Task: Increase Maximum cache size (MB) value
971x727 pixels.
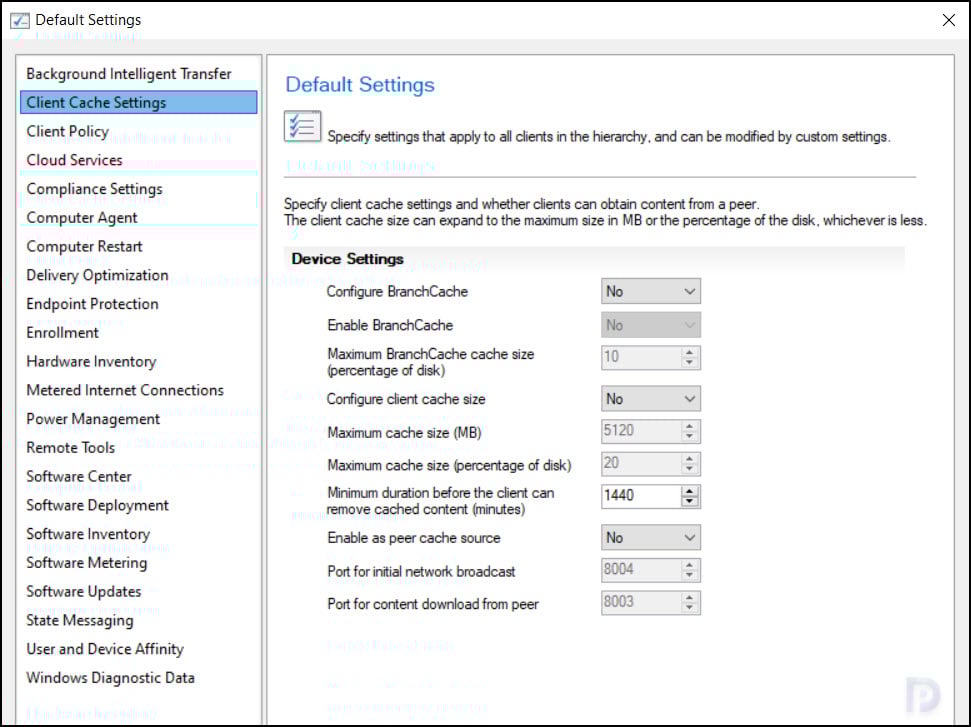Action: click(x=689, y=426)
